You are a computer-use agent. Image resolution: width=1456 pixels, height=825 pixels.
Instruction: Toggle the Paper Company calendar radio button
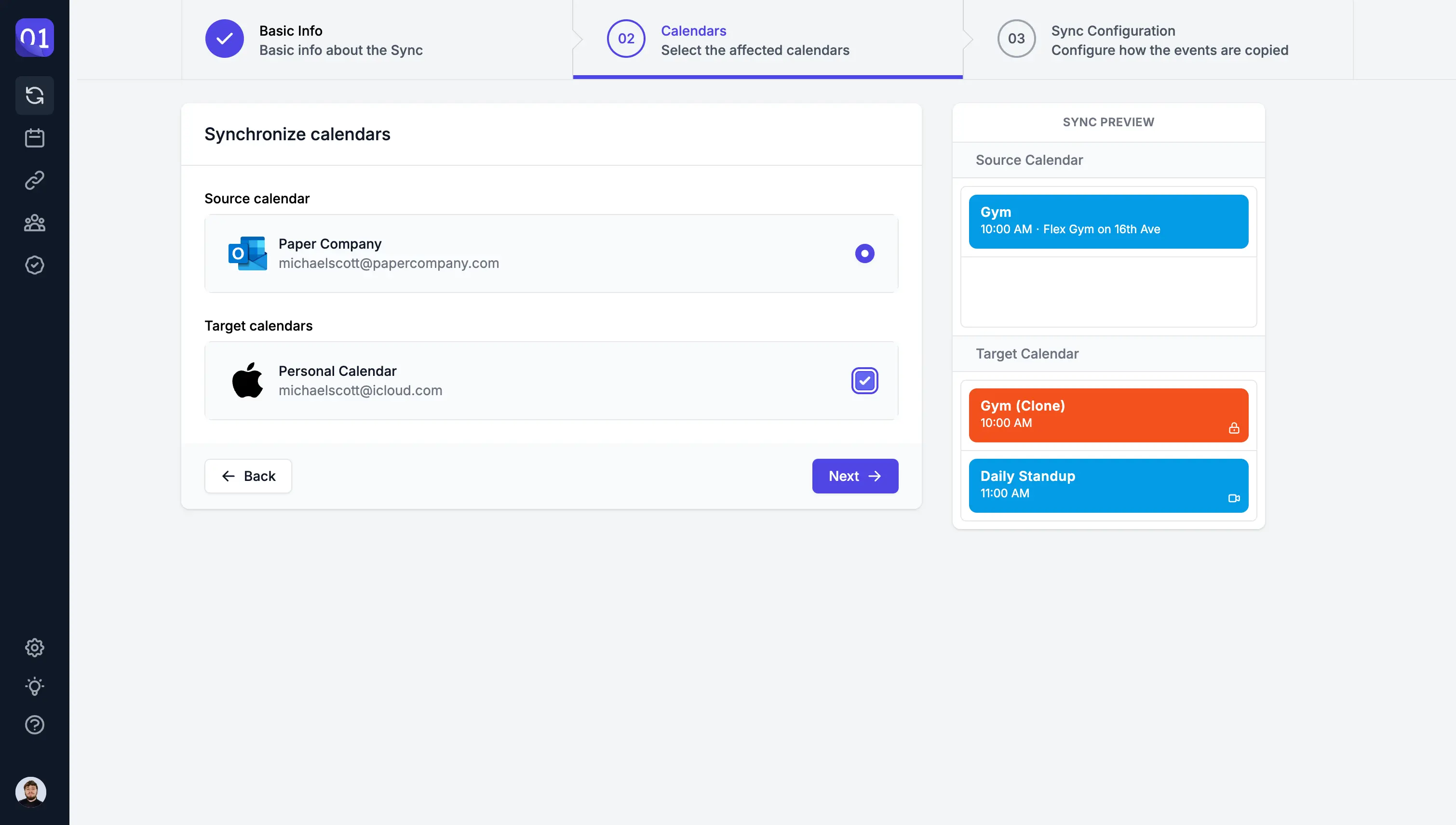864,253
